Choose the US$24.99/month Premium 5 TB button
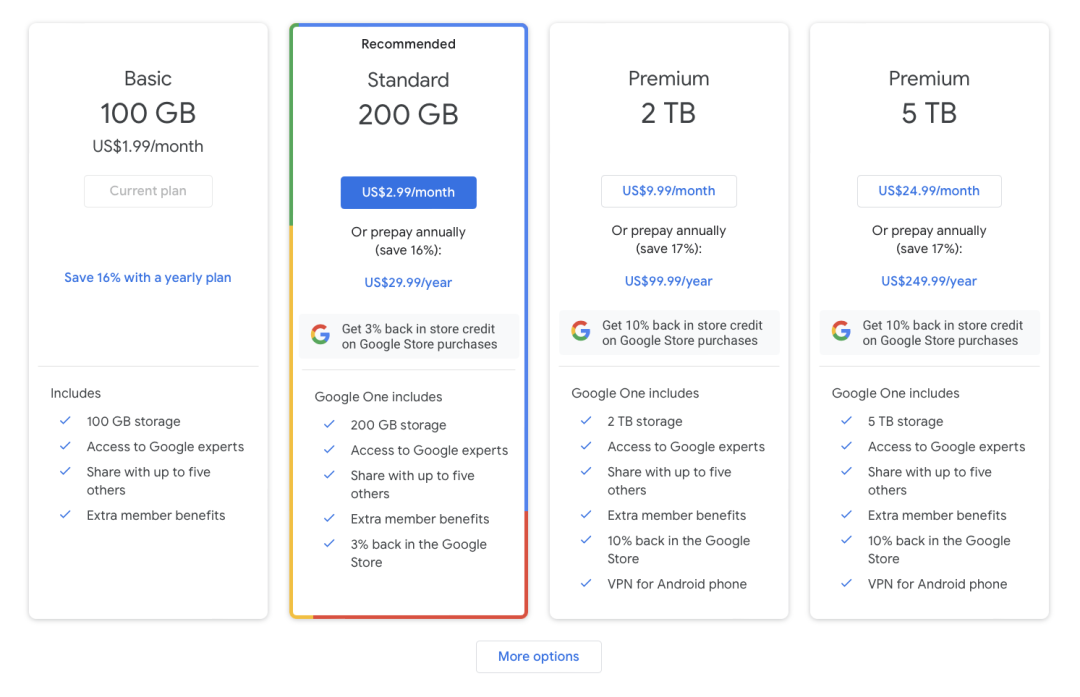Viewport: 1080px width, 697px height. (929, 191)
